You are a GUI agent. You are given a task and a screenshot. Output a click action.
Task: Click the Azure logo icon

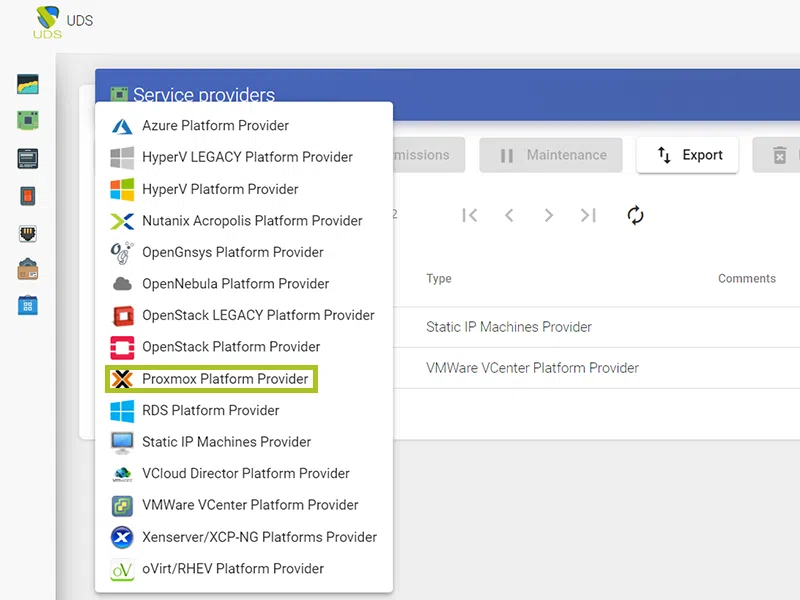(x=122, y=126)
